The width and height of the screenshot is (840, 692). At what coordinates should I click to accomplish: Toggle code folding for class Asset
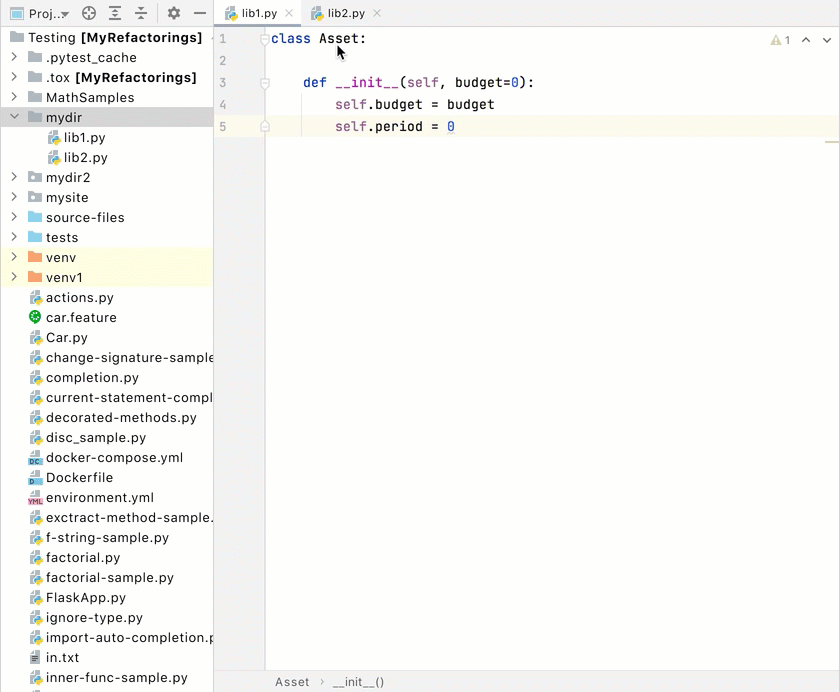pos(265,40)
